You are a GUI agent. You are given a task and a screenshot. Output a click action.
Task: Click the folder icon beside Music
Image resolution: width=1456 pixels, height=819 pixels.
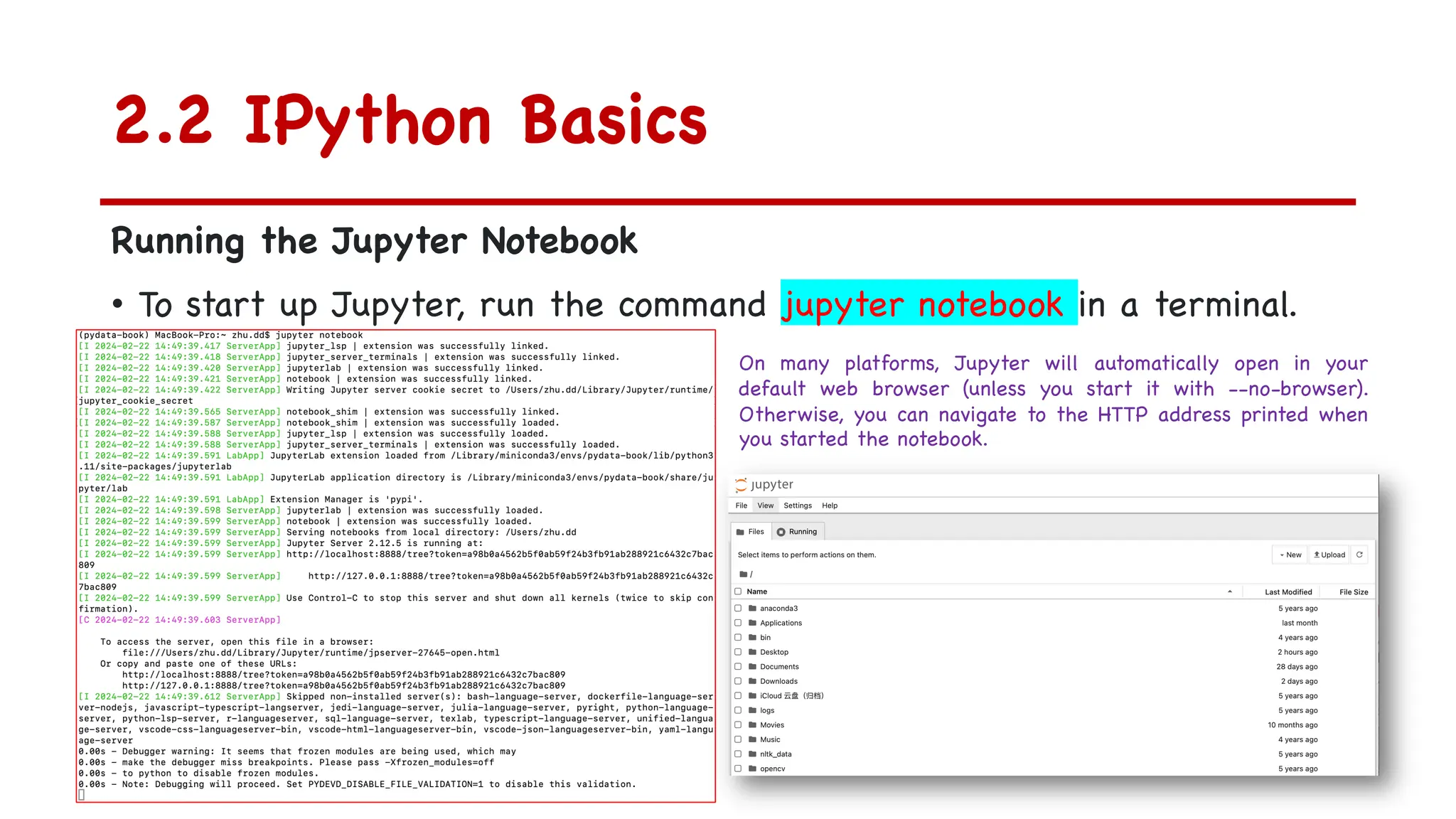click(x=752, y=739)
